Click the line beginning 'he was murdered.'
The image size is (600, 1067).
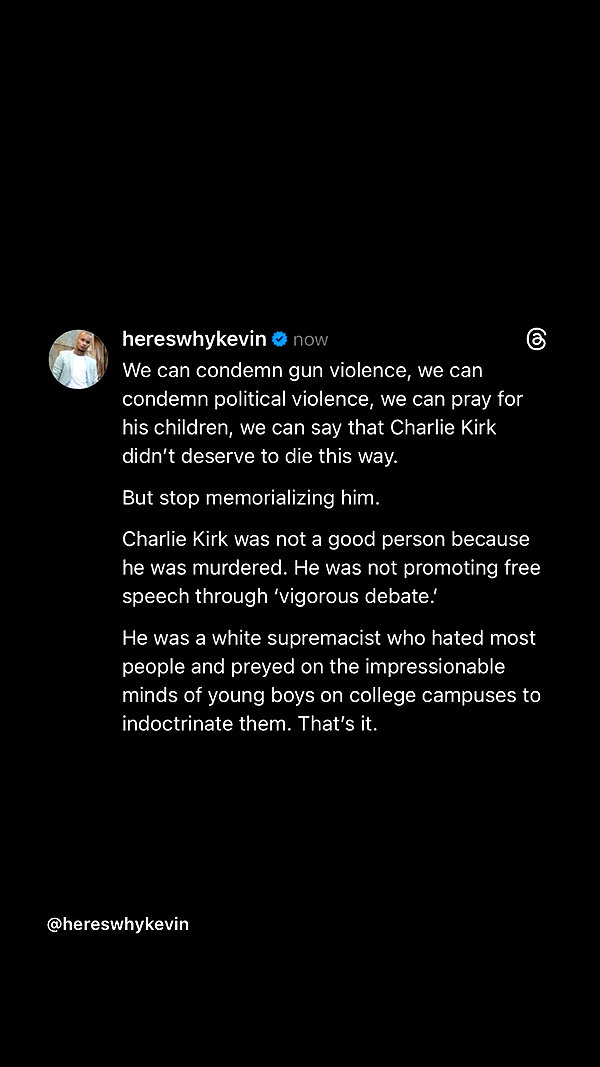331,568
